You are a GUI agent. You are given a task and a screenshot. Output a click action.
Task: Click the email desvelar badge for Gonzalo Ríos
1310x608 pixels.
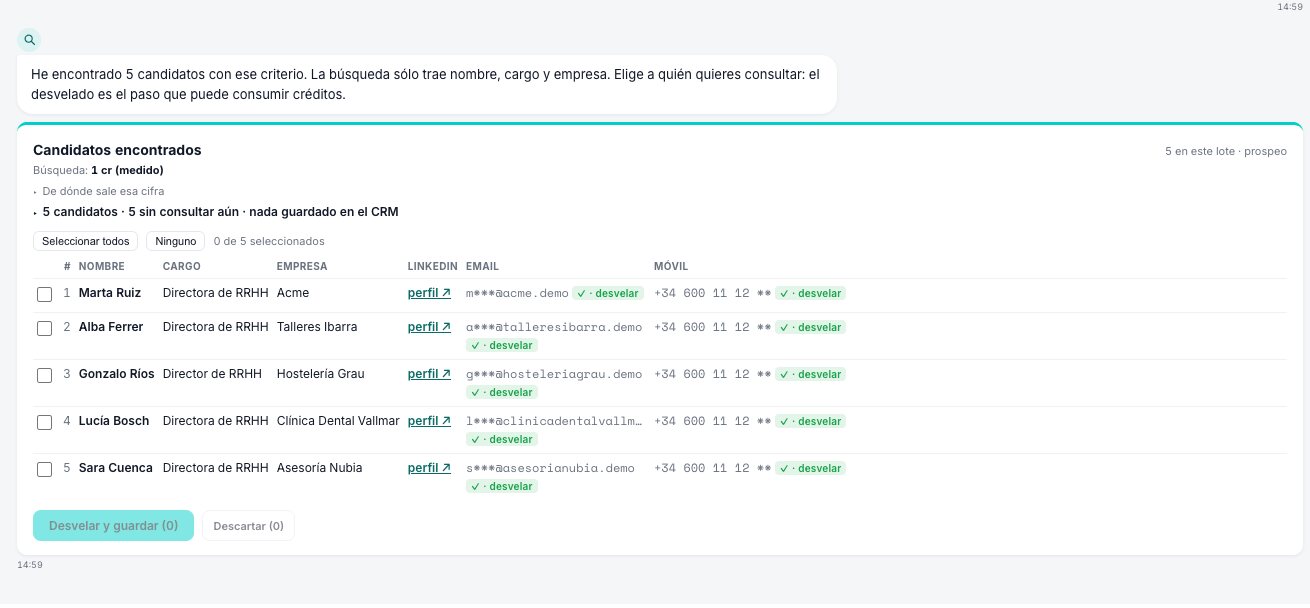click(502, 392)
